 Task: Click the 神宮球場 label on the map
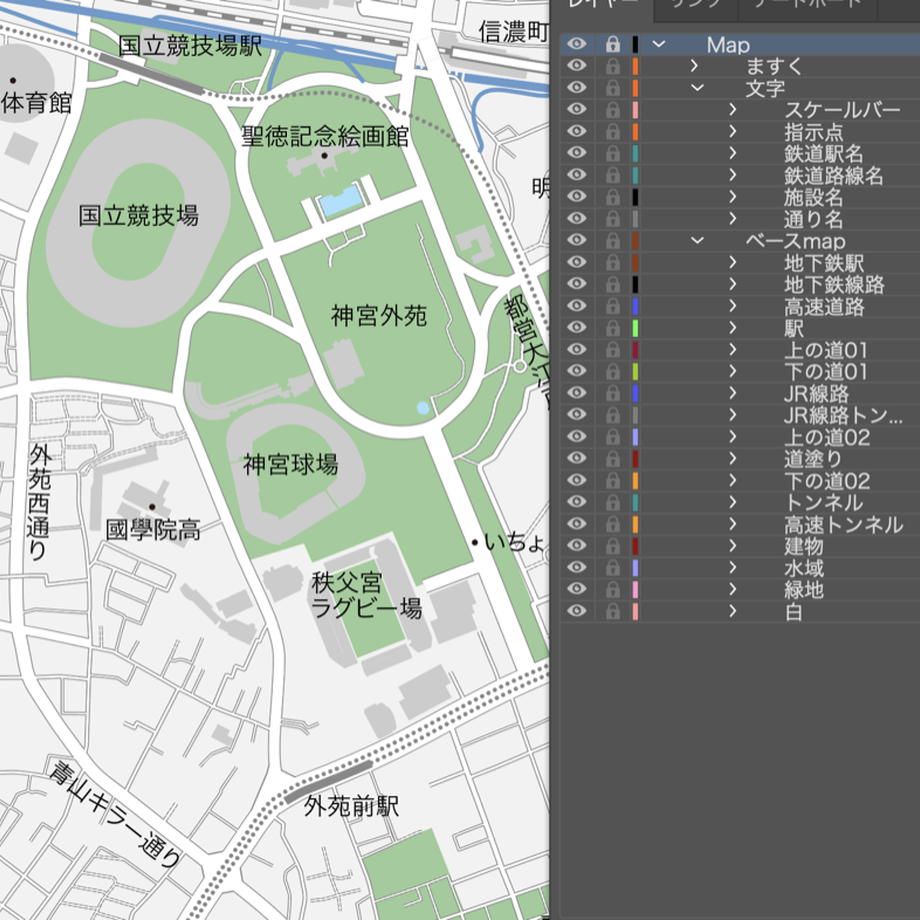pyautogui.click(x=290, y=465)
